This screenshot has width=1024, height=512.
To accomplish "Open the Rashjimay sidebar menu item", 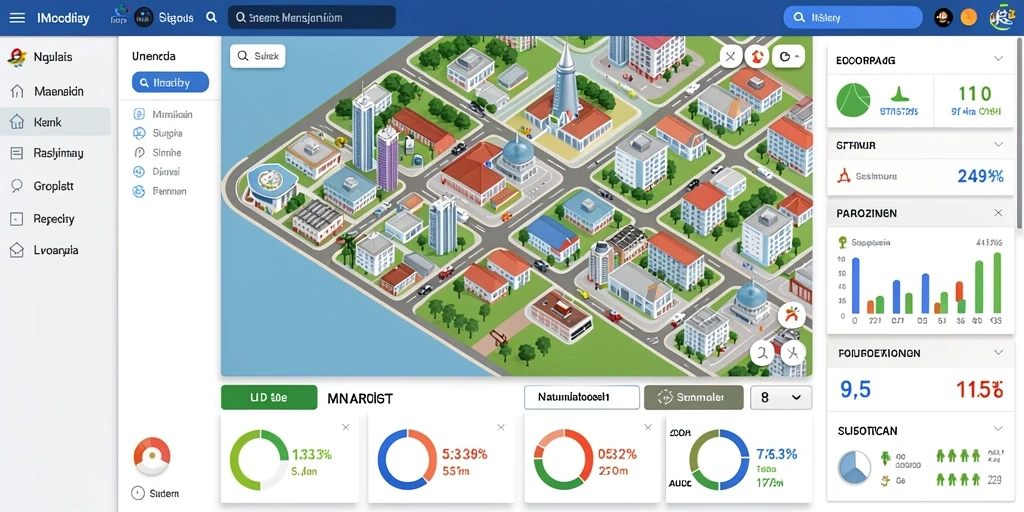I will tap(56, 153).
